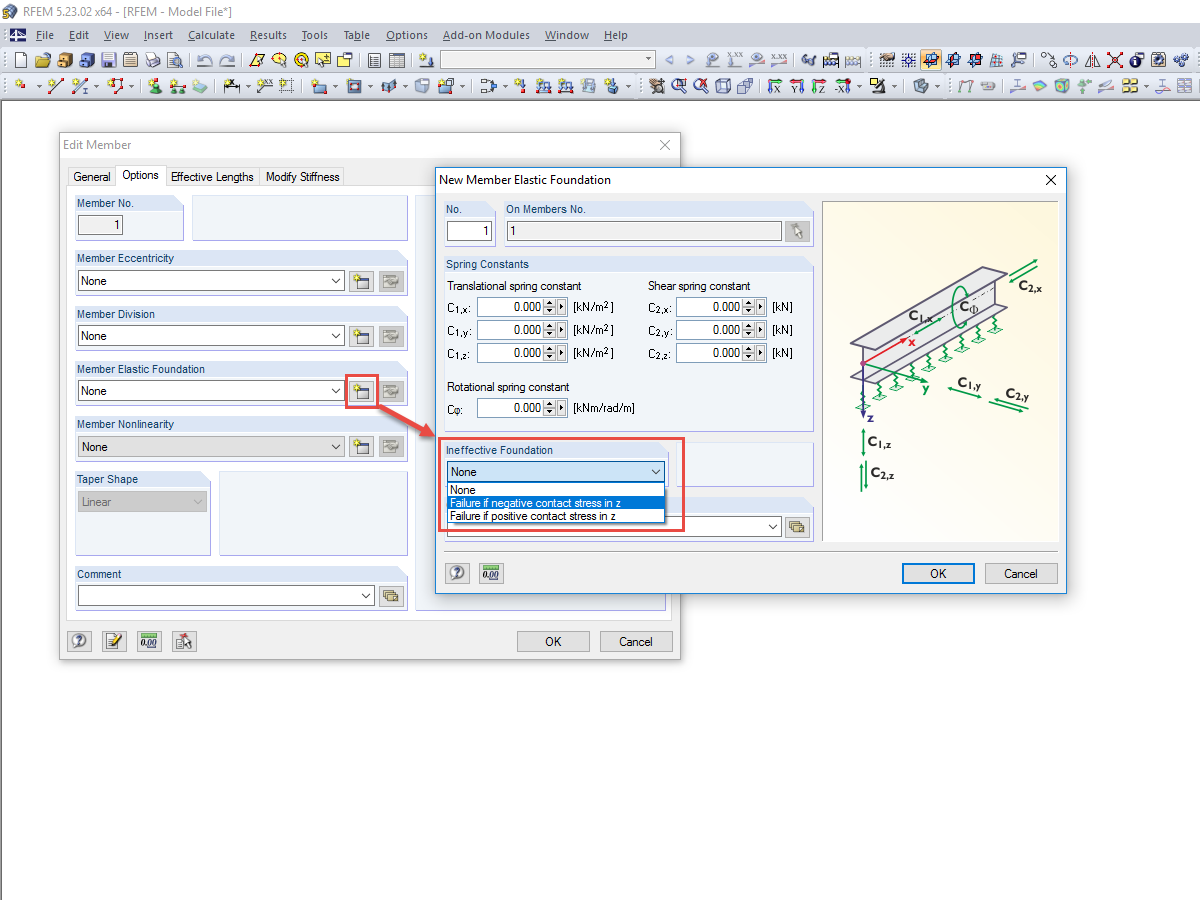Click help icon in Edit Member dialog

pos(79,641)
